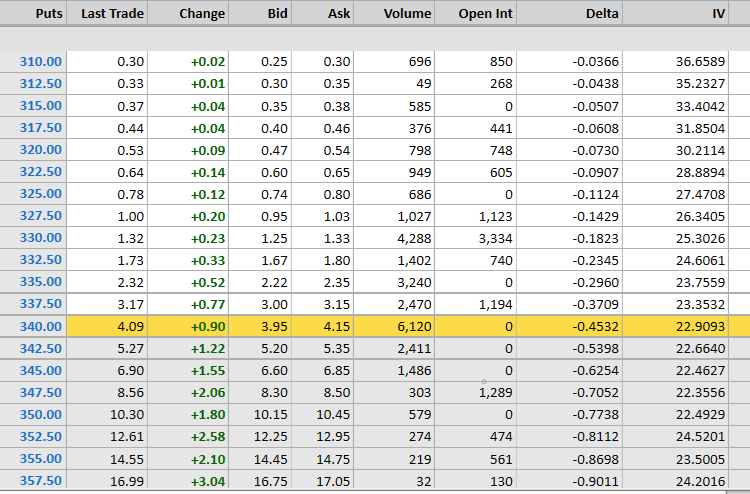Click the volume value 949
This screenshot has width=750, height=494.
pyautogui.click(x=419, y=172)
